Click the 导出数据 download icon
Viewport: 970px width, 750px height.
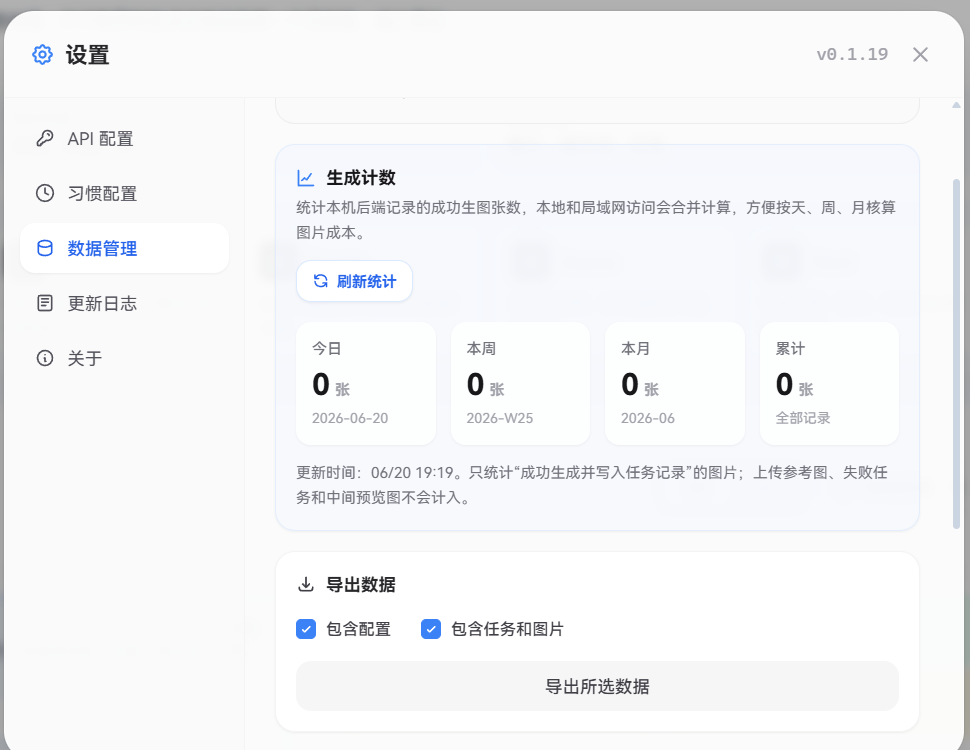tap(306, 584)
